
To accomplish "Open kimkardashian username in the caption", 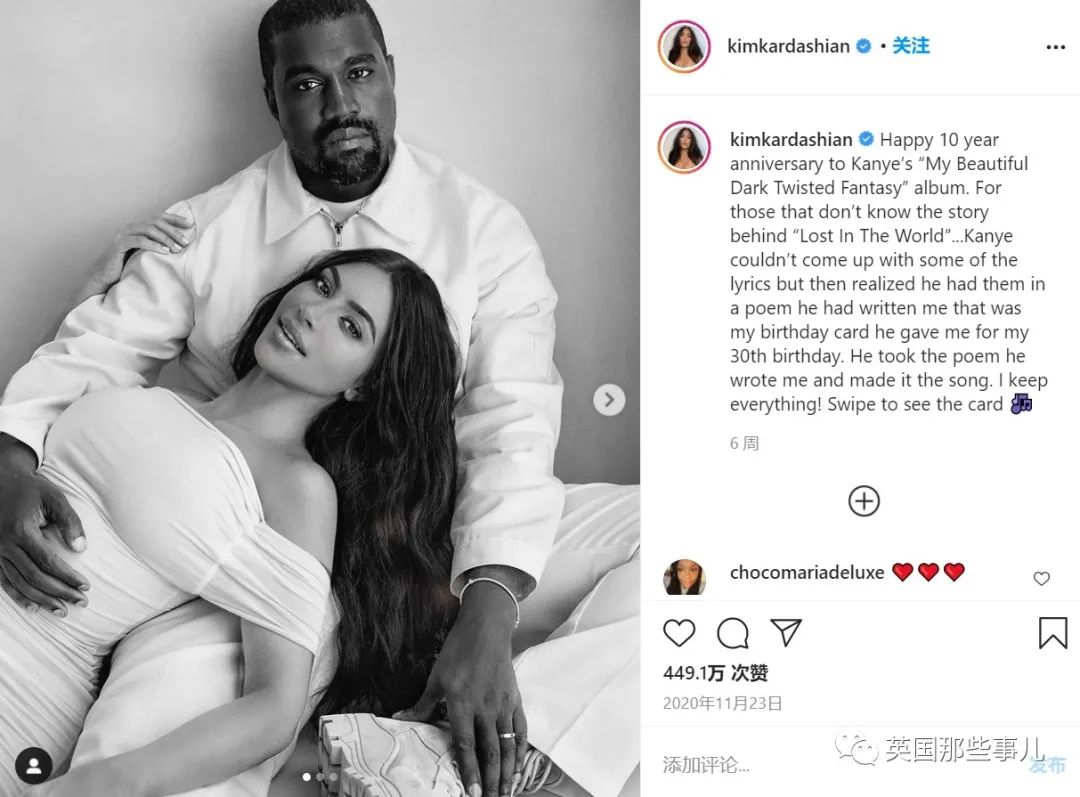I will [x=791, y=140].
